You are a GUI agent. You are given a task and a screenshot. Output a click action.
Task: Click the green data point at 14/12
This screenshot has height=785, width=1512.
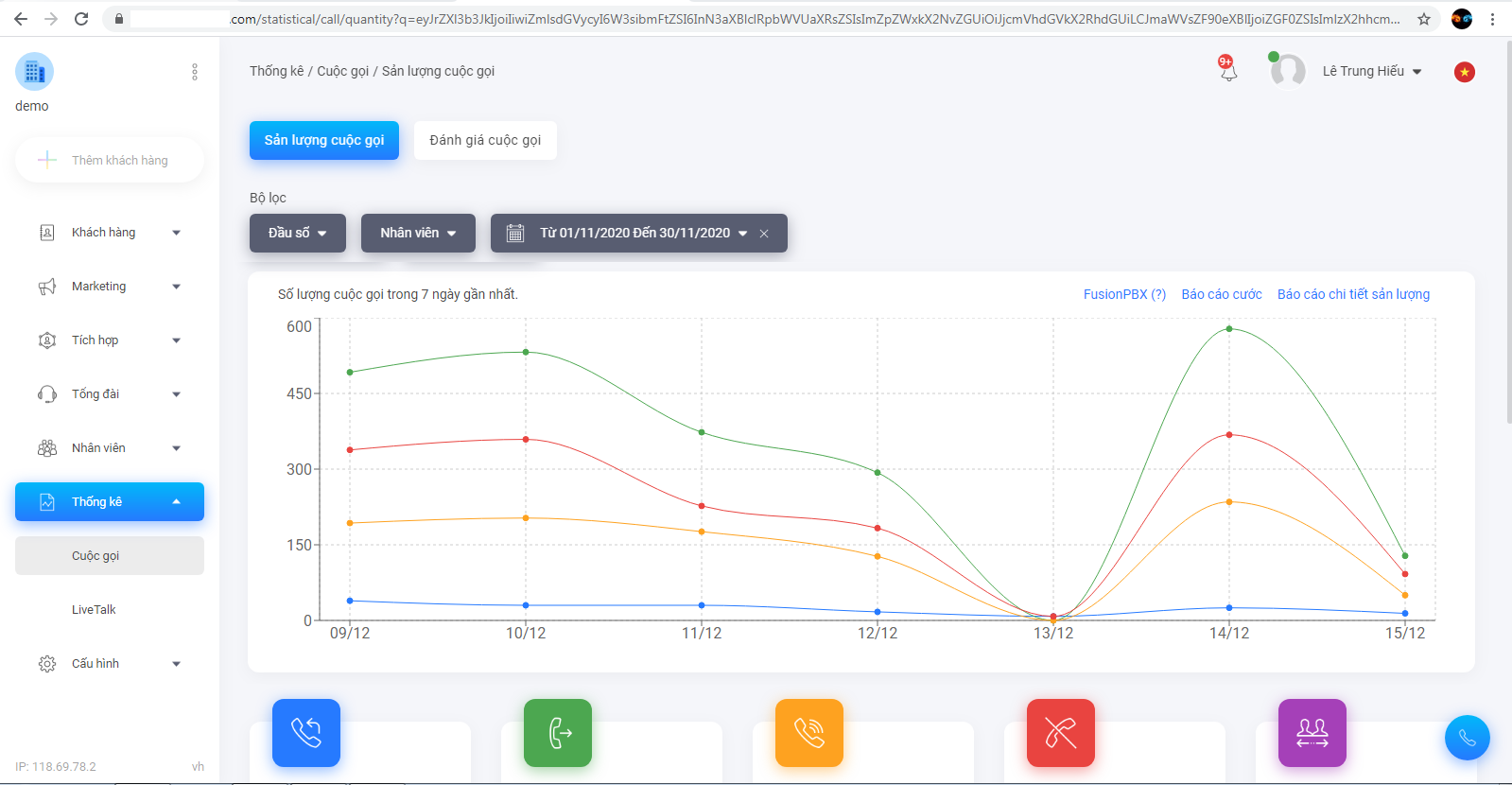pyautogui.click(x=1229, y=329)
